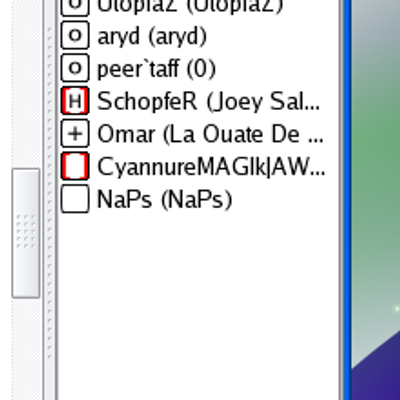Select user CyannureMAGIk|AW... entry
The image size is (400, 400).
tap(211, 167)
